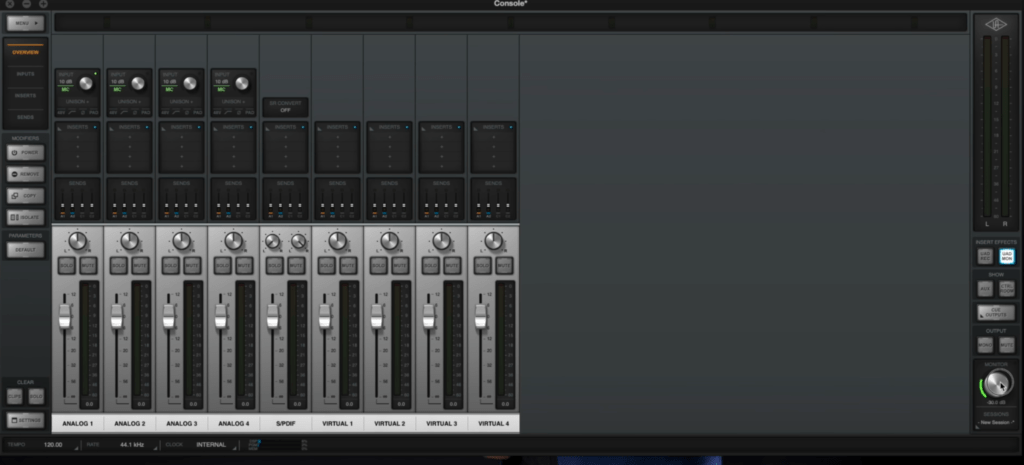Toggle SR Convert on the S/PDIF channel
1024x465 pixels.
(x=285, y=107)
